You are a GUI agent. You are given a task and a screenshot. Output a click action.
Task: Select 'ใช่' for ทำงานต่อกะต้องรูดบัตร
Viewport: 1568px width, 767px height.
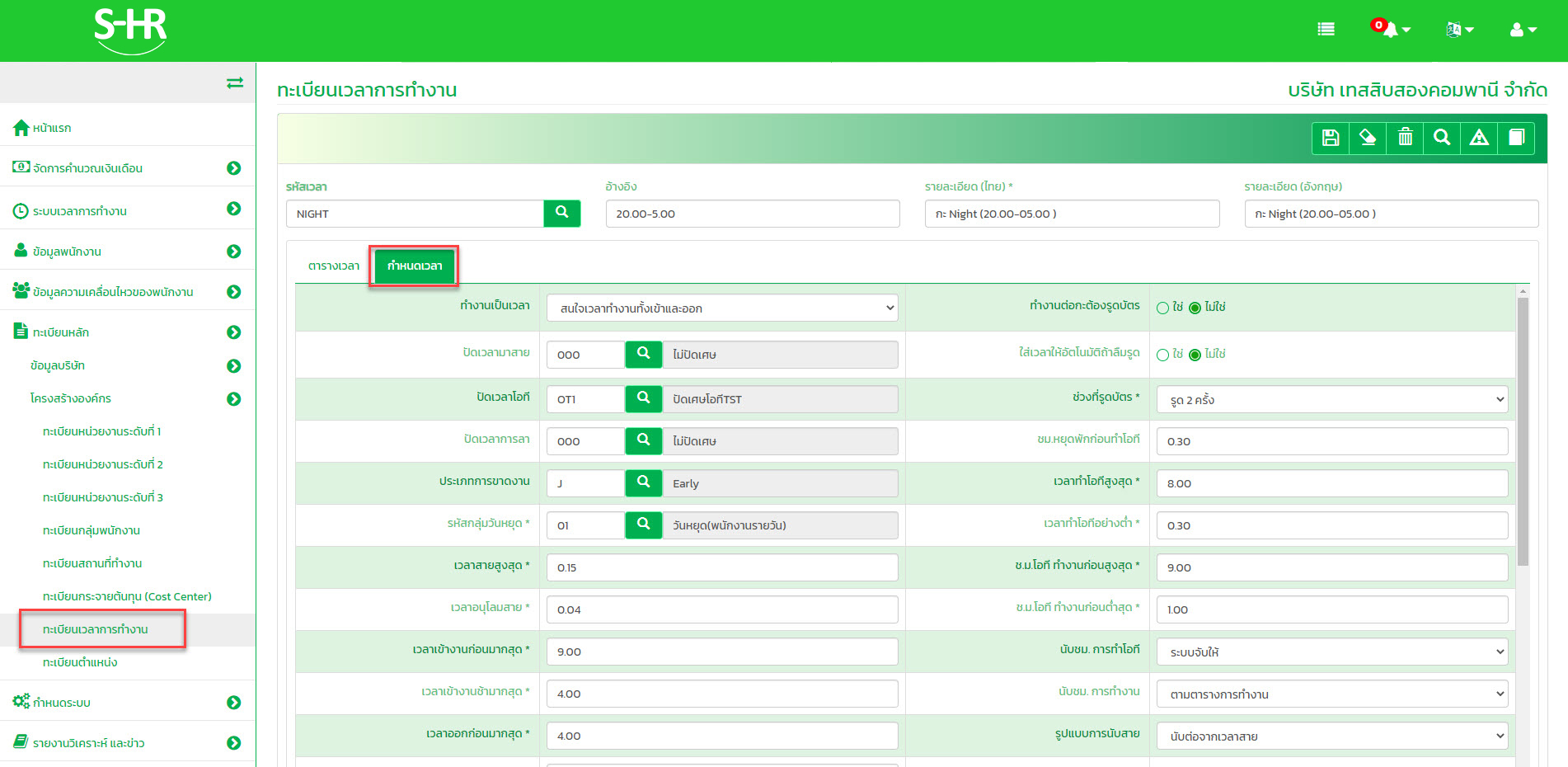1162,308
